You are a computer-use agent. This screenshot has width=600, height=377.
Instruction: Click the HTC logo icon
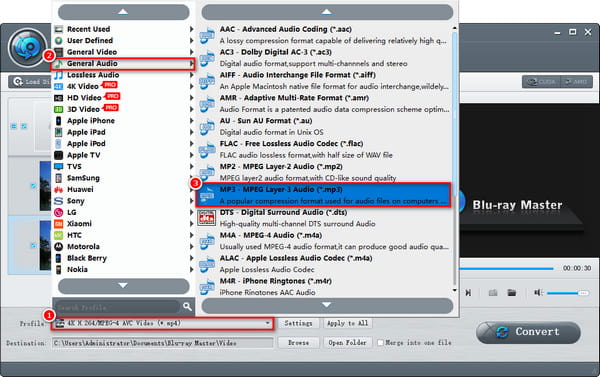[x=59, y=235]
